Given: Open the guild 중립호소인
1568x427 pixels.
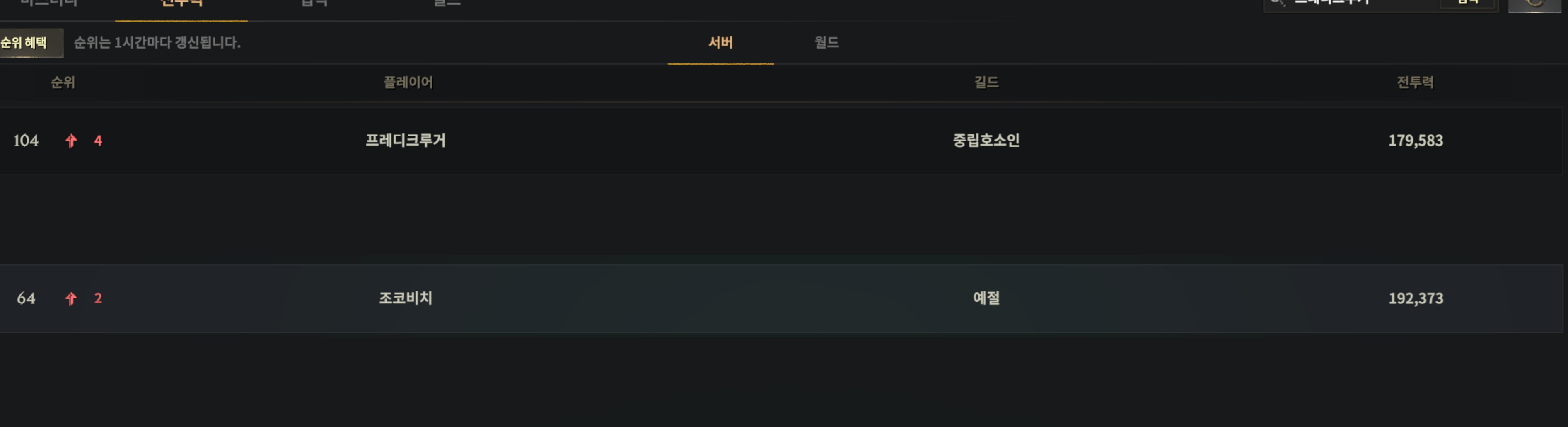Looking at the screenshot, I should 986,141.
